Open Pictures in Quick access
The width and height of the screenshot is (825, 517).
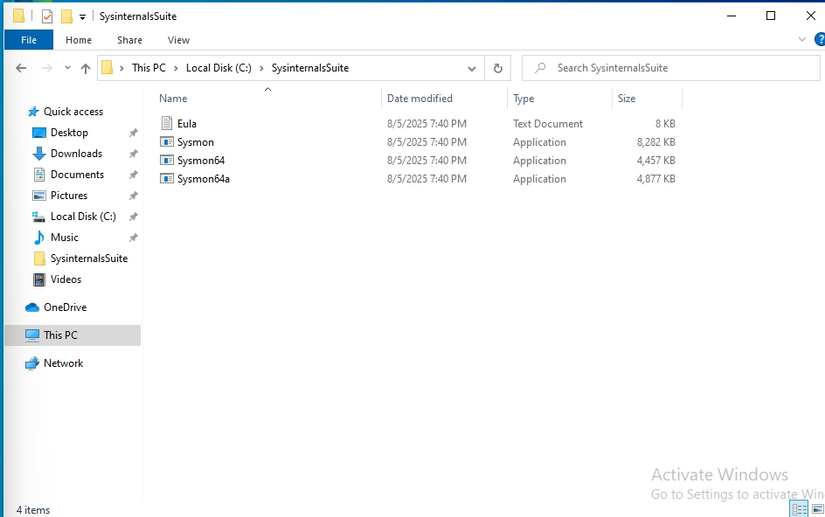[69, 196]
